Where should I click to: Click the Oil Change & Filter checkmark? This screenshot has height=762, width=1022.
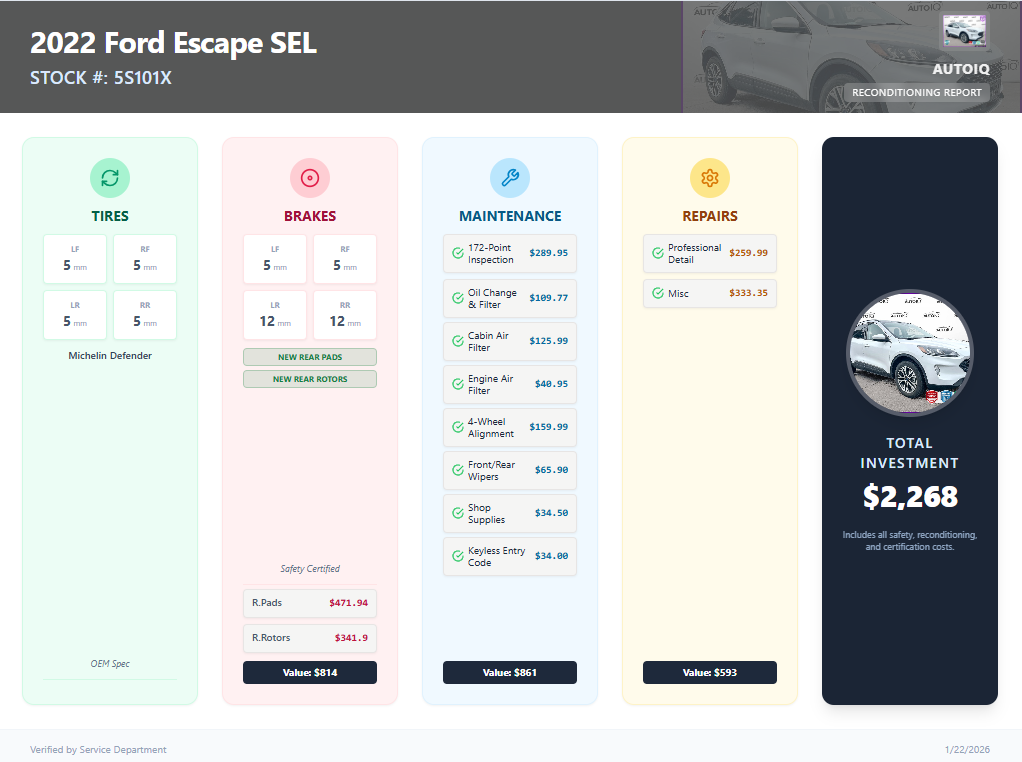pyautogui.click(x=458, y=298)
